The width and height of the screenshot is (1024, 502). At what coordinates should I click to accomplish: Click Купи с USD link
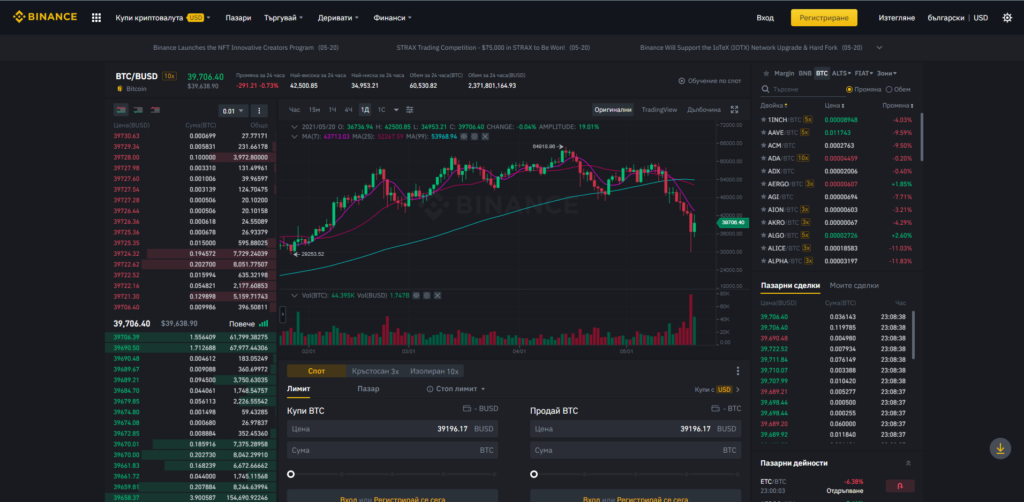(717, 389)
